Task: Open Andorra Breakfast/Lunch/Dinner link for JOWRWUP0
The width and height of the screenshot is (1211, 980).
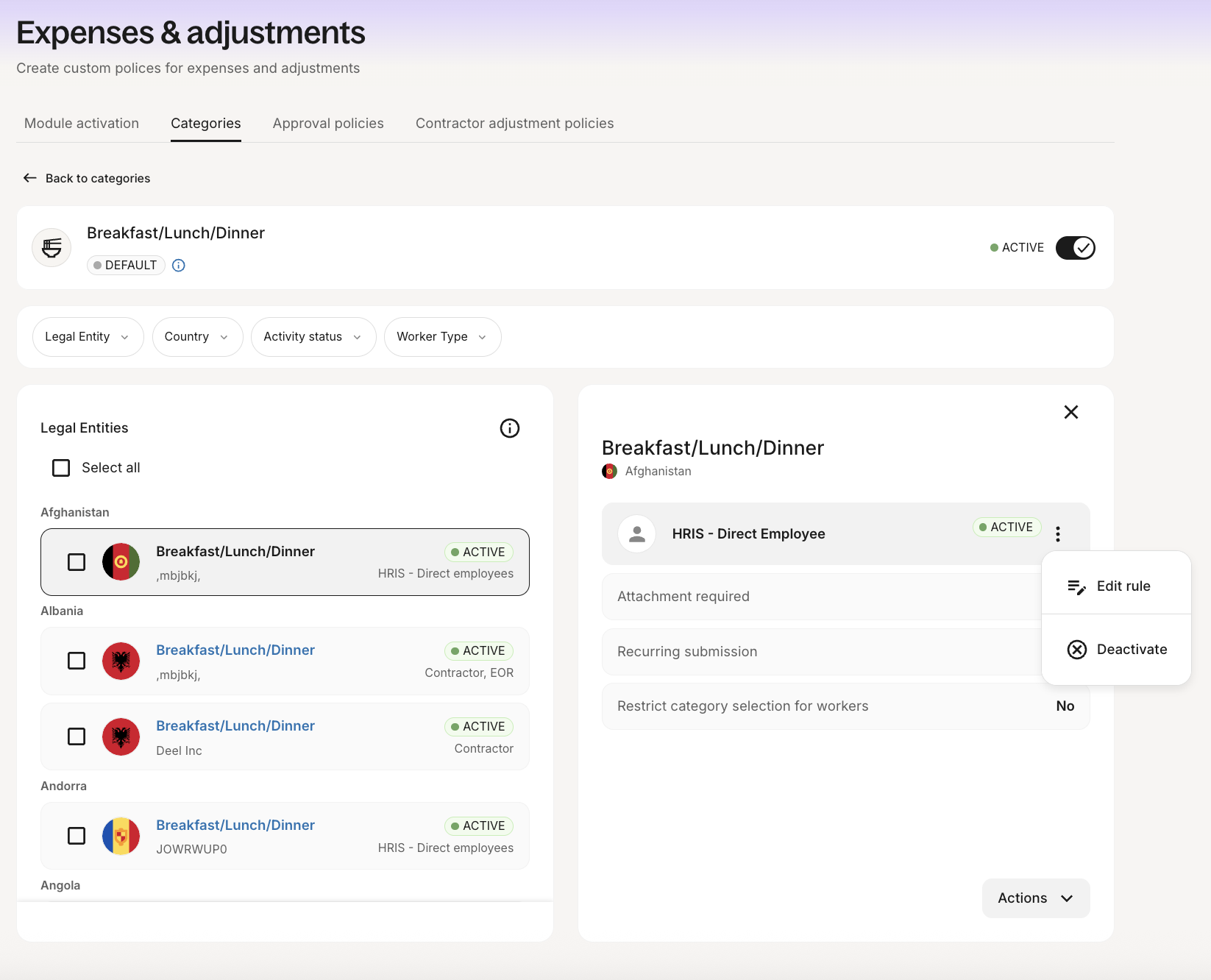Action: click(x=235, y=825)
